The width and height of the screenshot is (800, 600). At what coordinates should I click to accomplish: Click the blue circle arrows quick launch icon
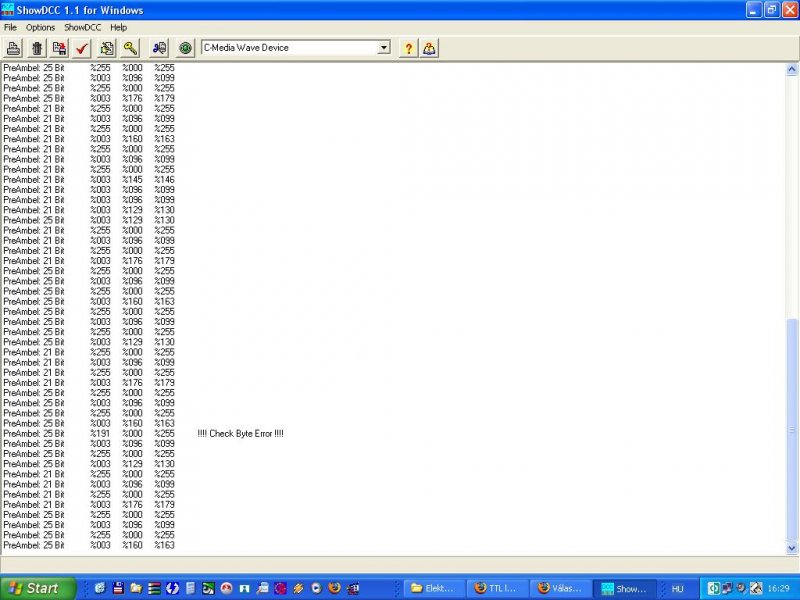(x=172, y=588)
